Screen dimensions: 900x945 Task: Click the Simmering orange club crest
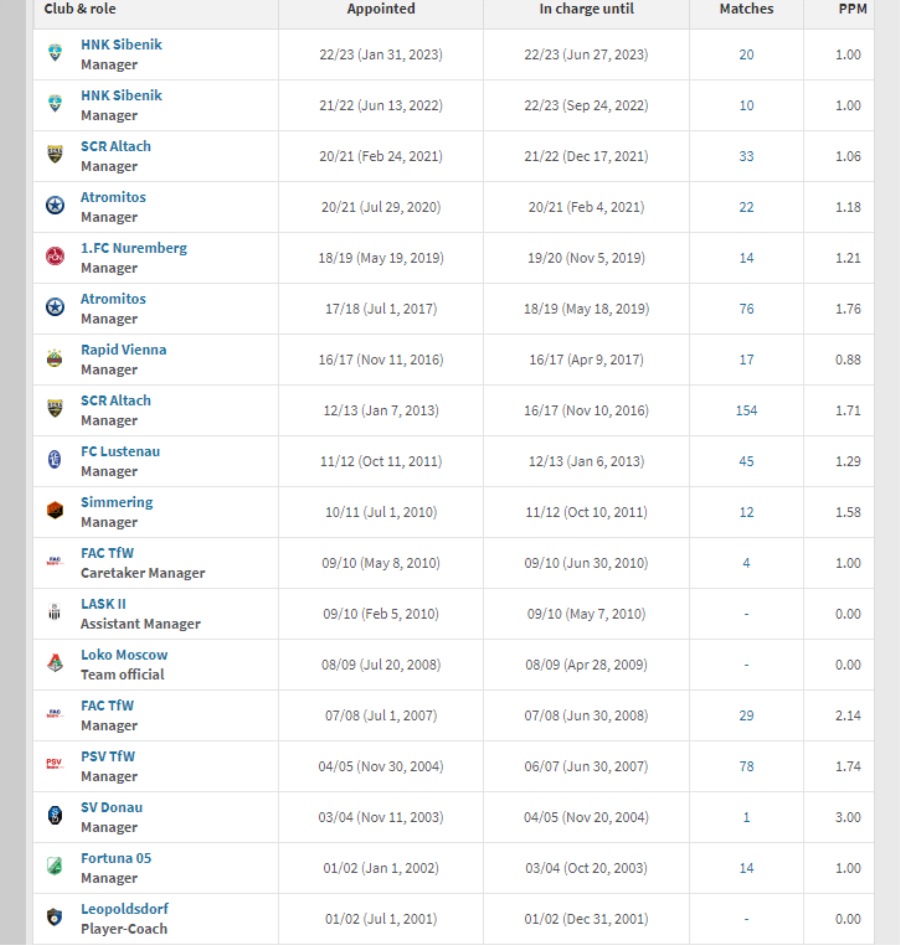click(55, 512)
